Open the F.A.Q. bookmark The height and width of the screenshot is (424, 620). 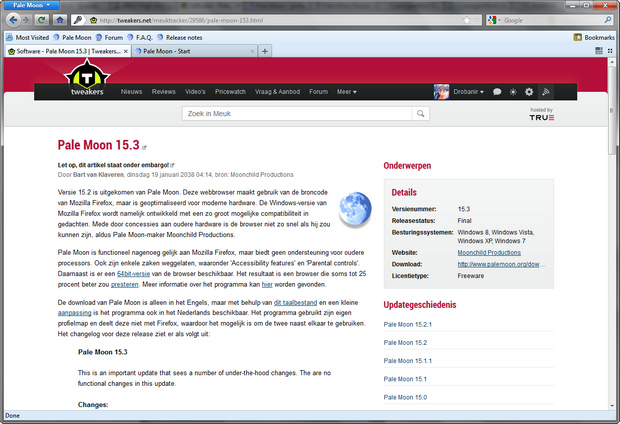tap(140, 38)
